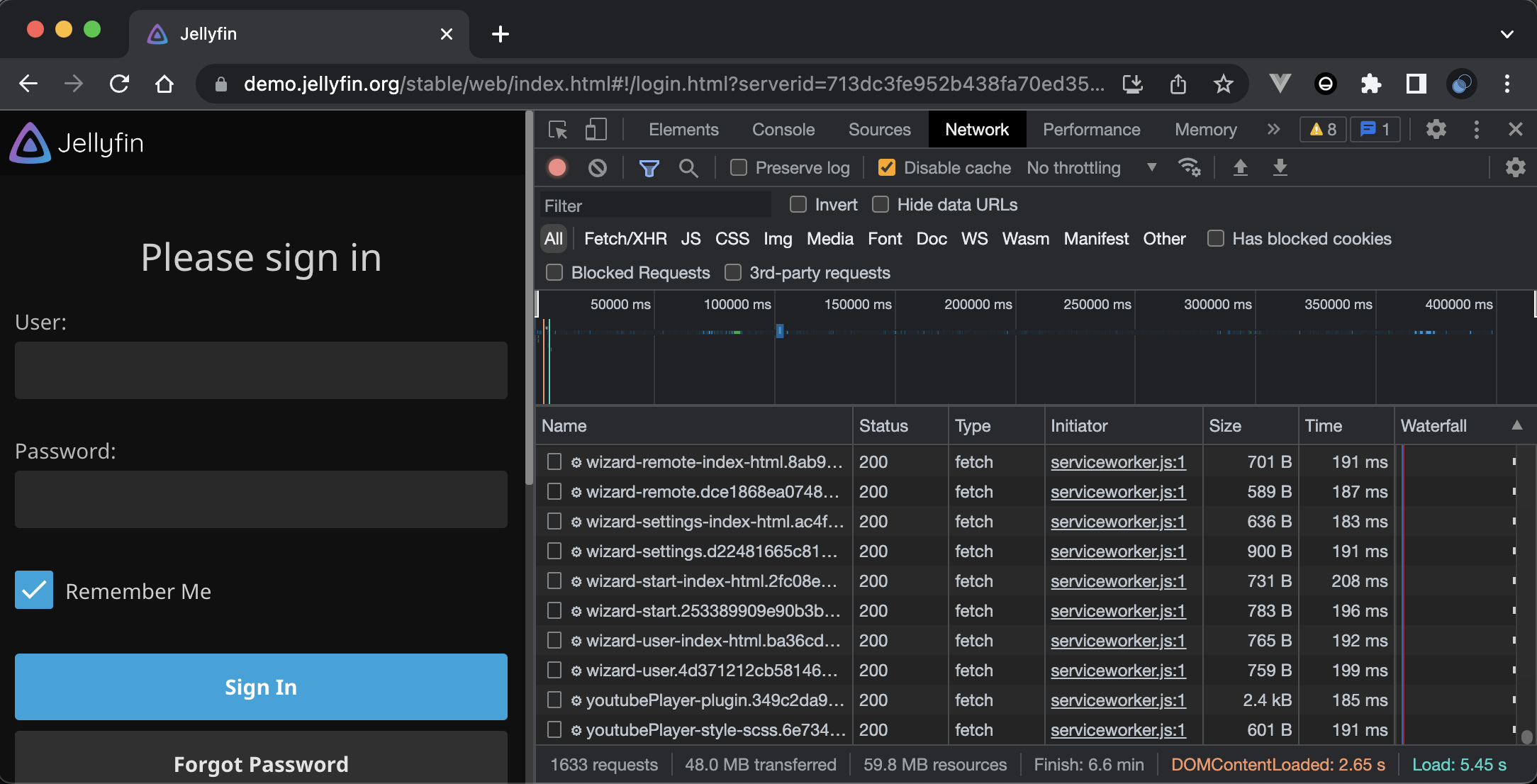Disable the Disable cache option
This screenshot has width=1537, height=784.
(x=886, y=168)
